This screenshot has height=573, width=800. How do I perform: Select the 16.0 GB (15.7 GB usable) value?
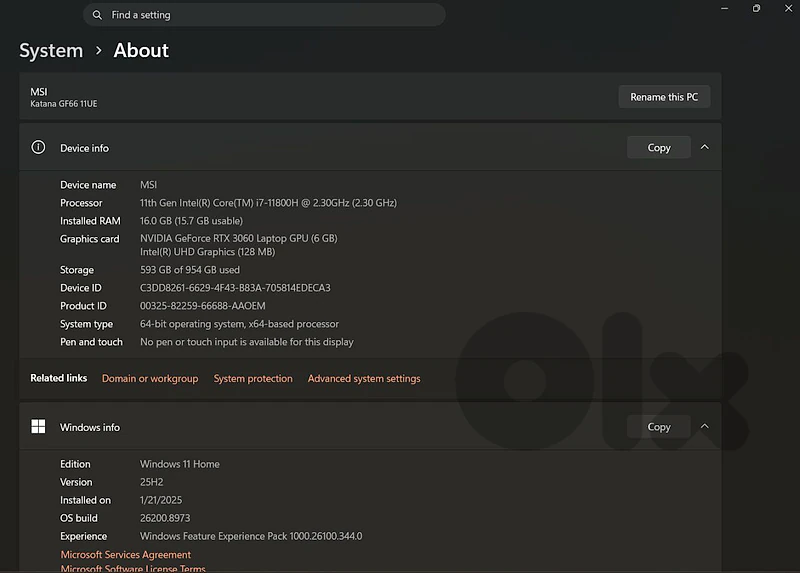(191, 221)
